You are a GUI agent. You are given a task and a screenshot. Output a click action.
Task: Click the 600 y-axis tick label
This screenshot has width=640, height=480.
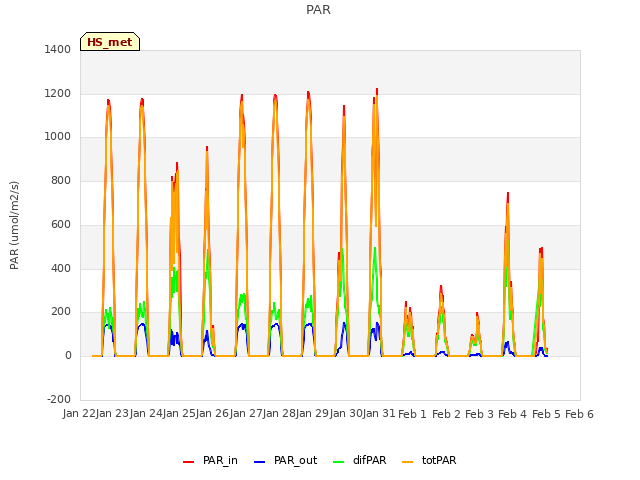tap(61, 224)
